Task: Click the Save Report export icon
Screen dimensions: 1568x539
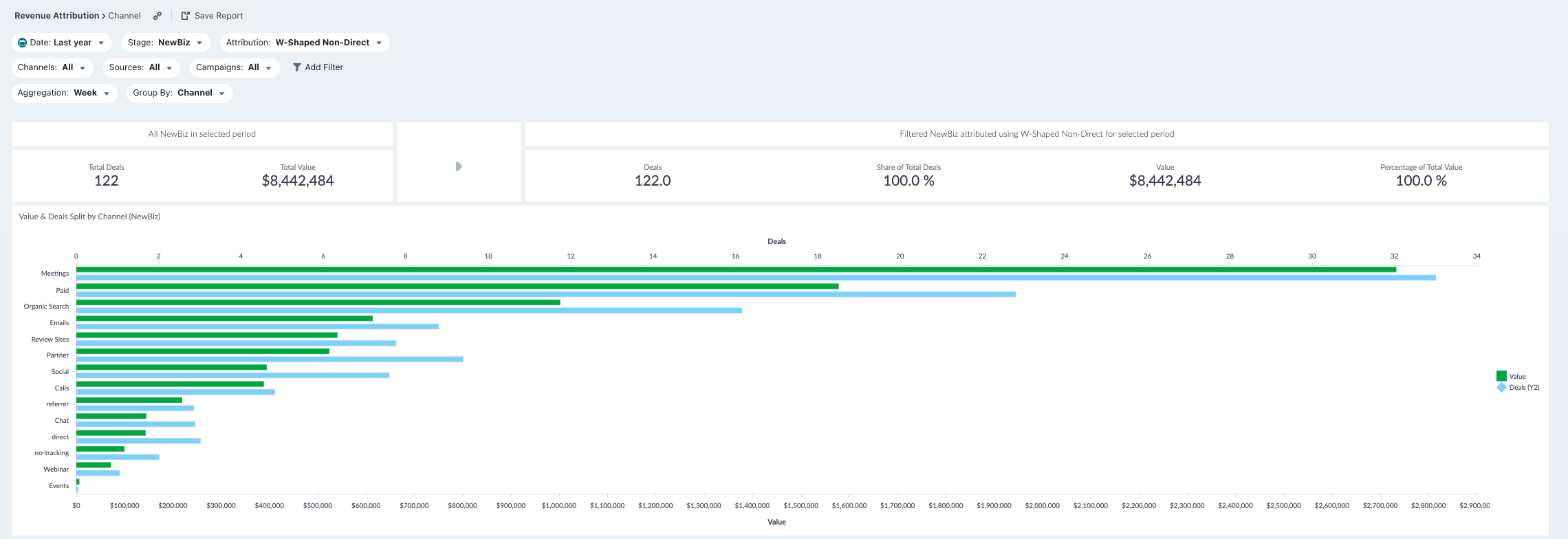Action: click(x=185, y=16)
